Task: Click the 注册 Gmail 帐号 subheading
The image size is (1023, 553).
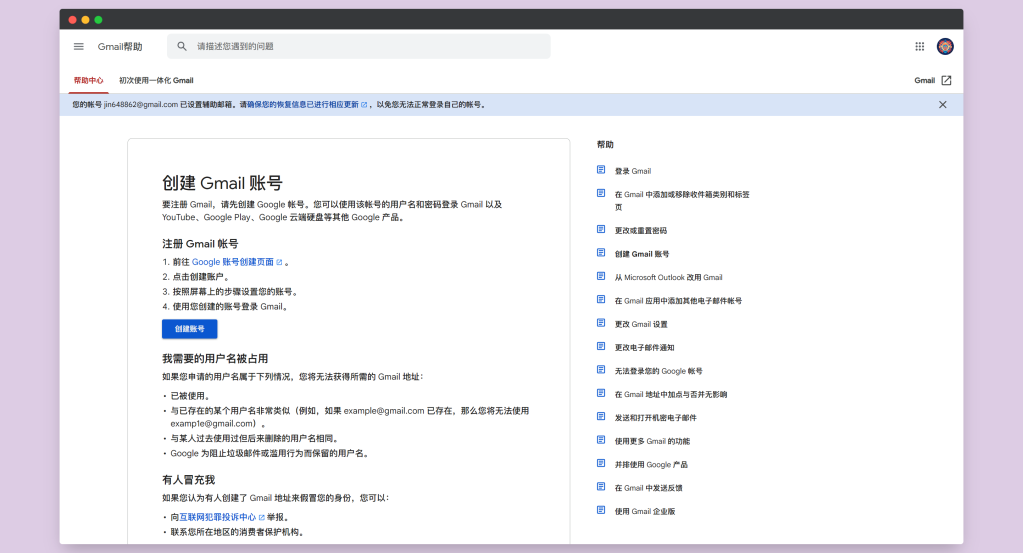Action: point(200,244)
